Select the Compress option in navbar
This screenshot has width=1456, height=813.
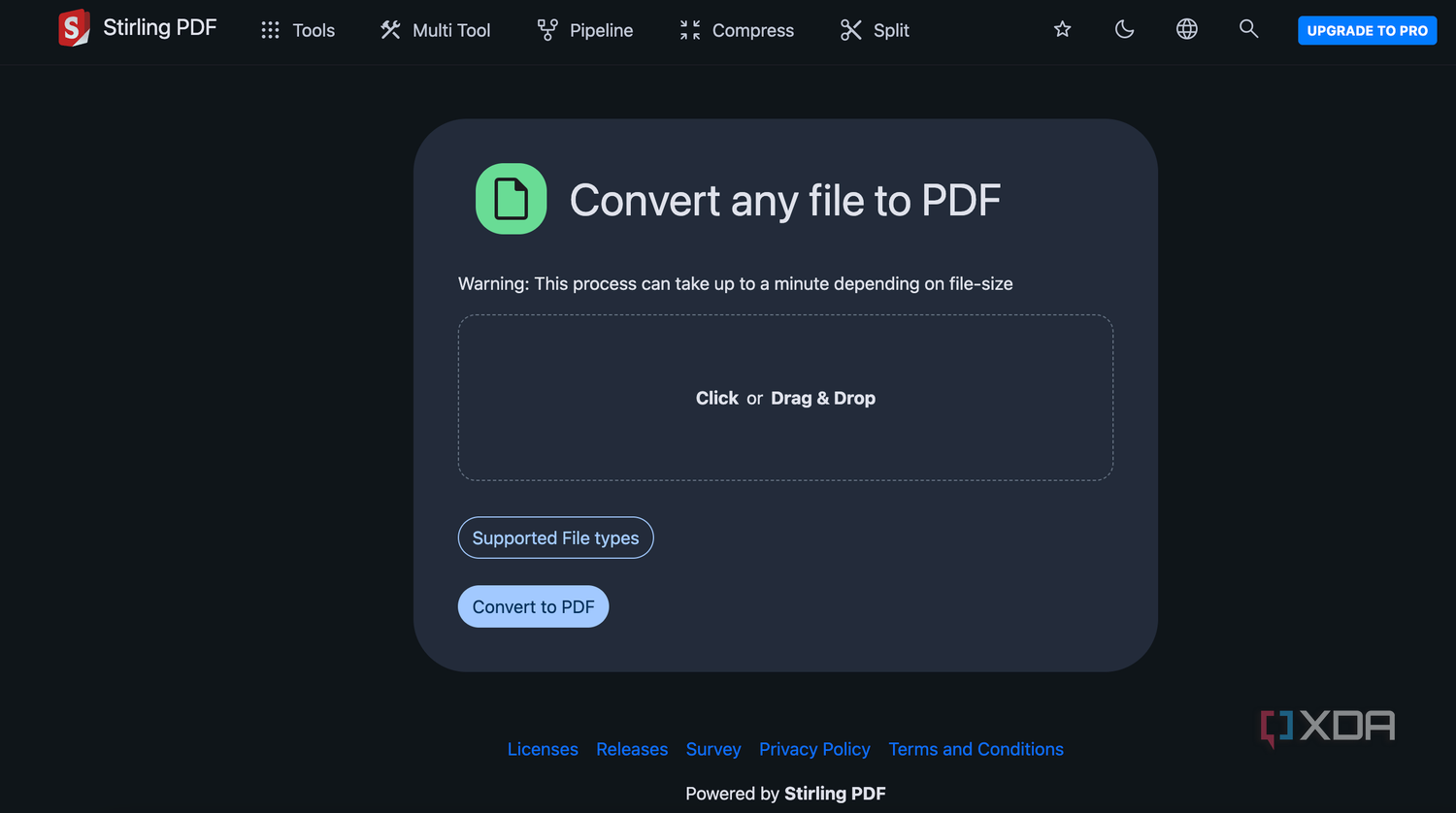tap(737, 30)
